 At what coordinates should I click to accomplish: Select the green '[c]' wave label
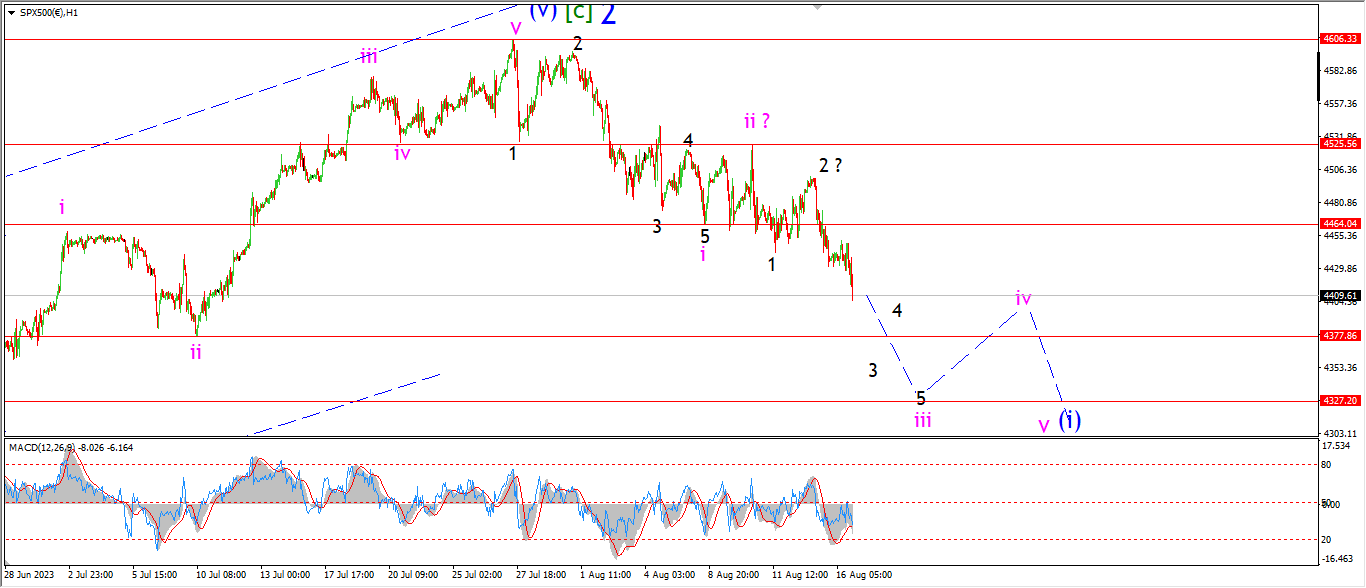coord(578,12)
